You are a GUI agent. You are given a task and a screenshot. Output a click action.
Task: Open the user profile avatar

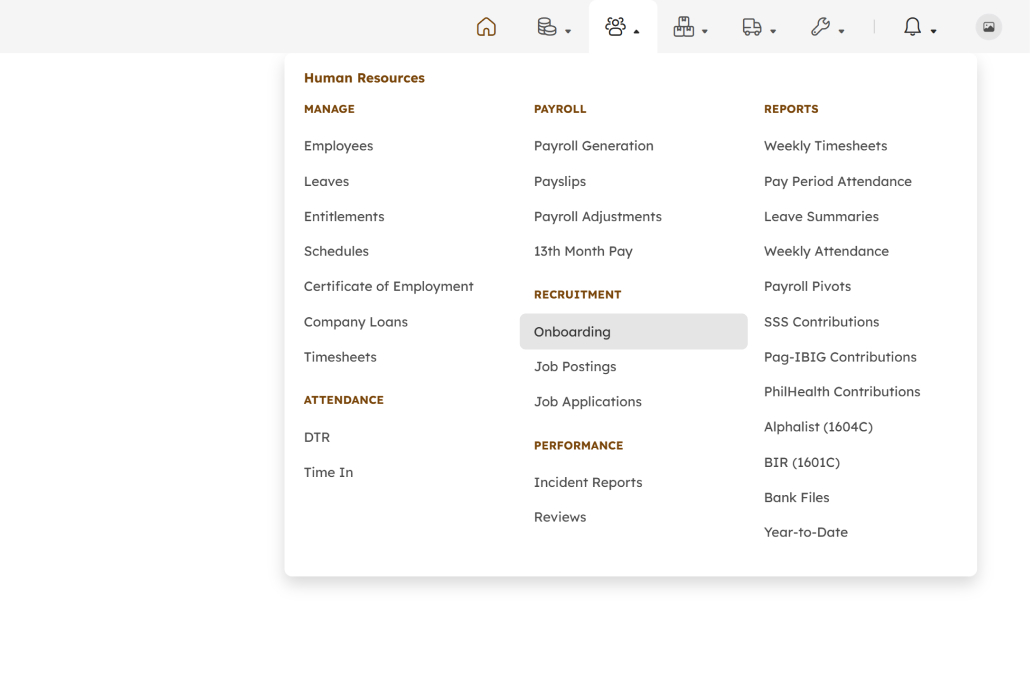click(988, 27)
